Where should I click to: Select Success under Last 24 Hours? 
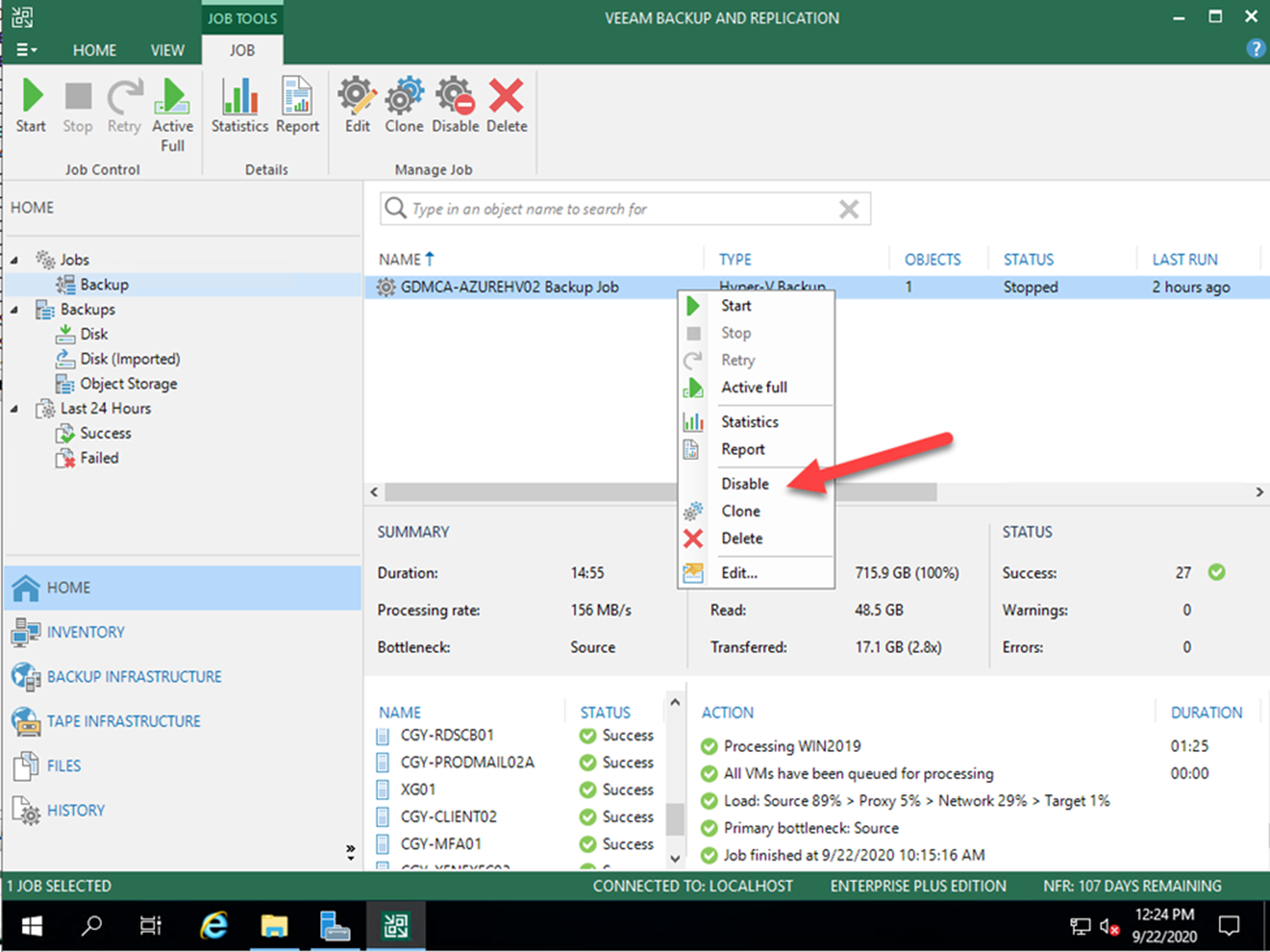tap(93, 433)
